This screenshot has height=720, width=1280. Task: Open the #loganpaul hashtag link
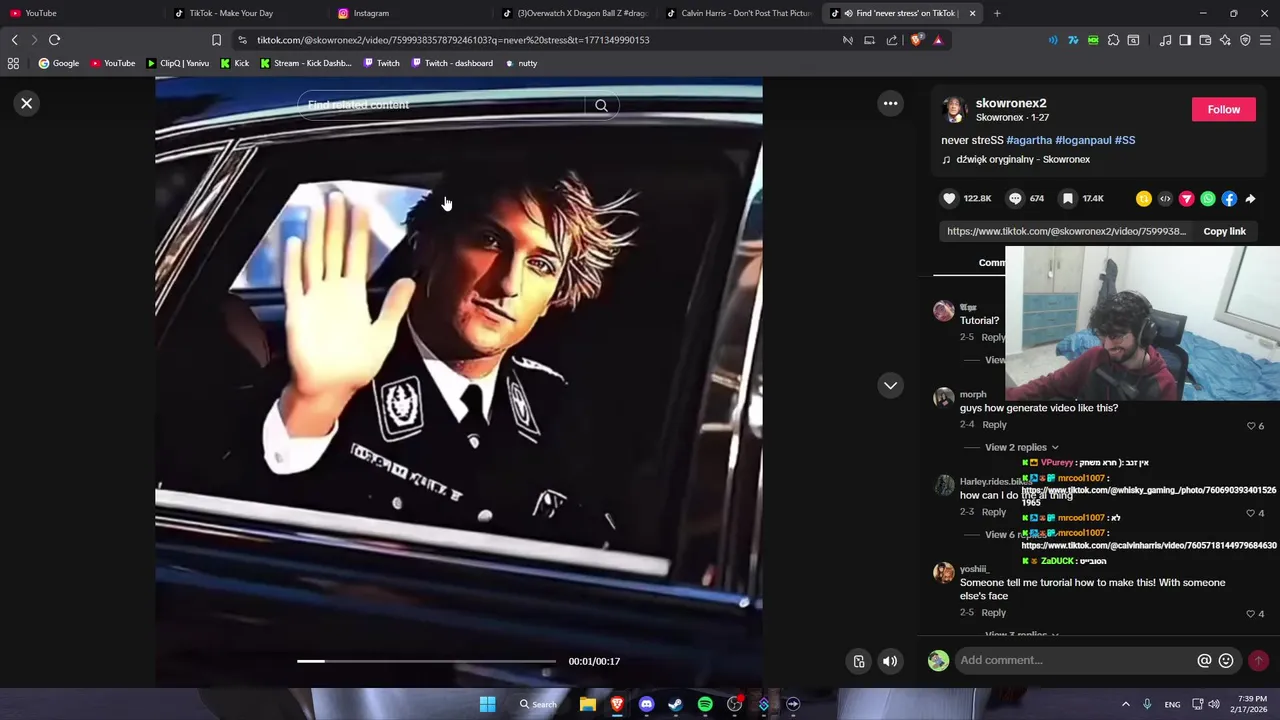click(x=1083, y=140)
